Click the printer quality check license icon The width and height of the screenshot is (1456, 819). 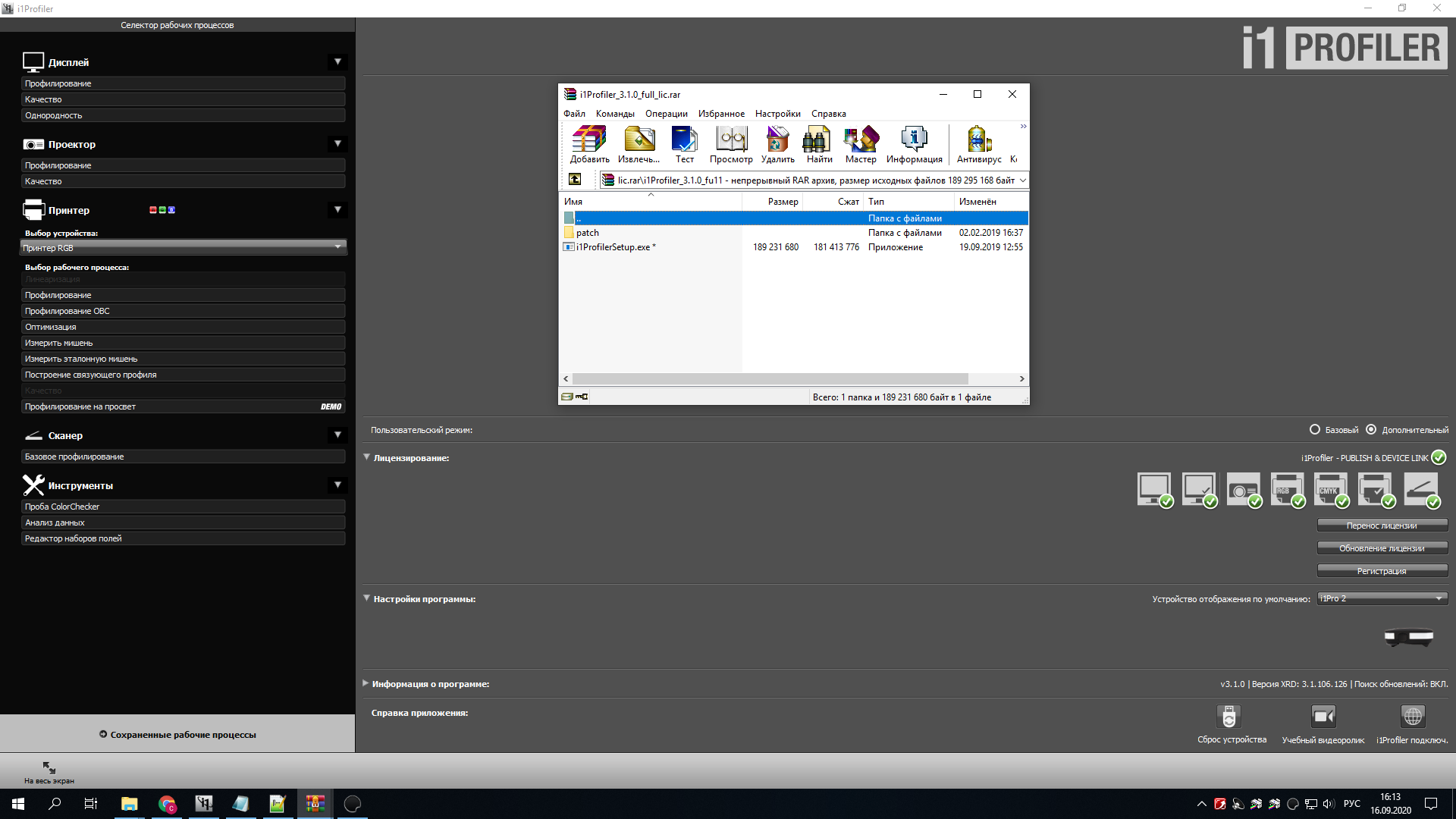coord(1376,490)
